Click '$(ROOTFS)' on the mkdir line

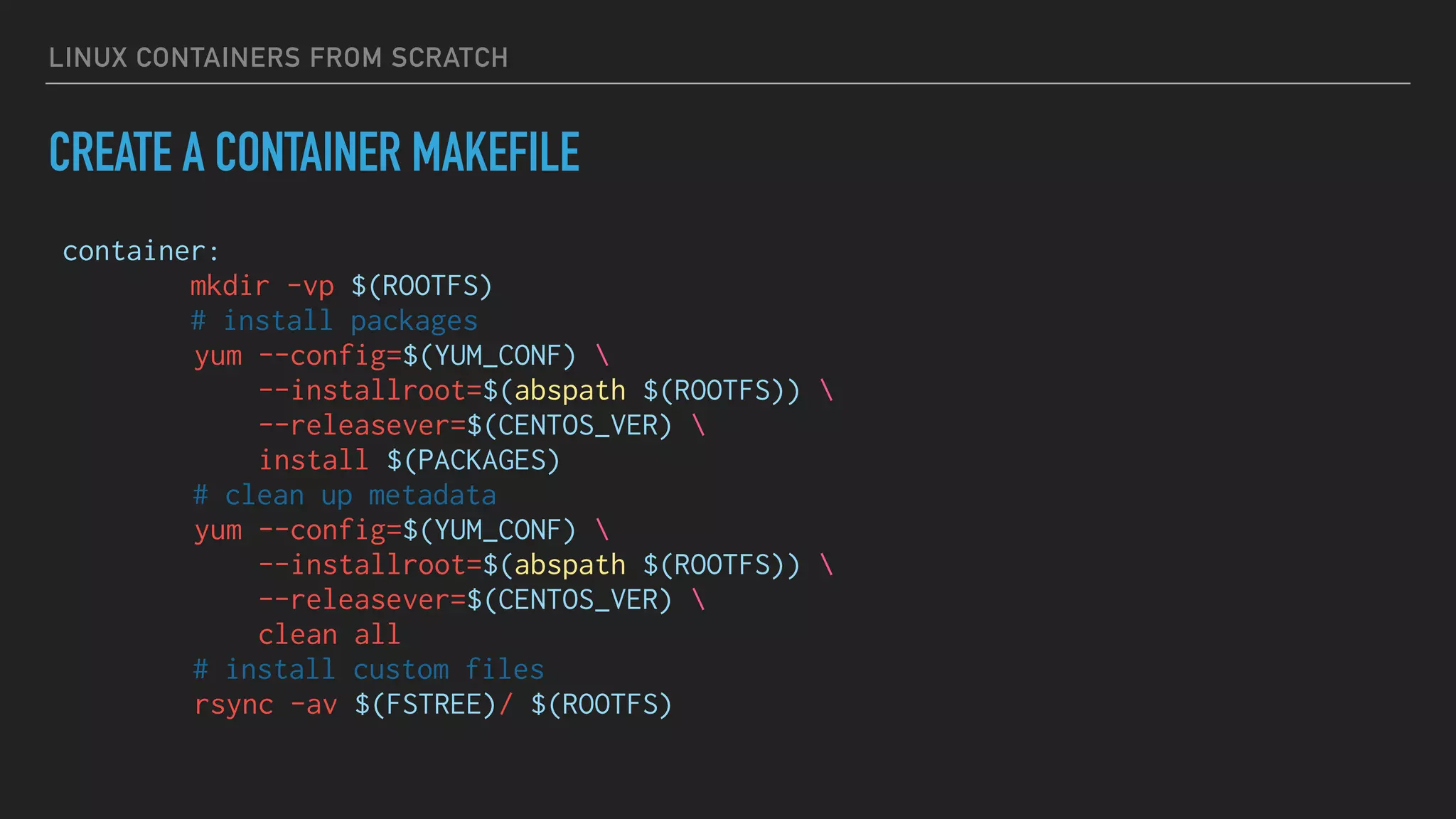tap(422, 286)
